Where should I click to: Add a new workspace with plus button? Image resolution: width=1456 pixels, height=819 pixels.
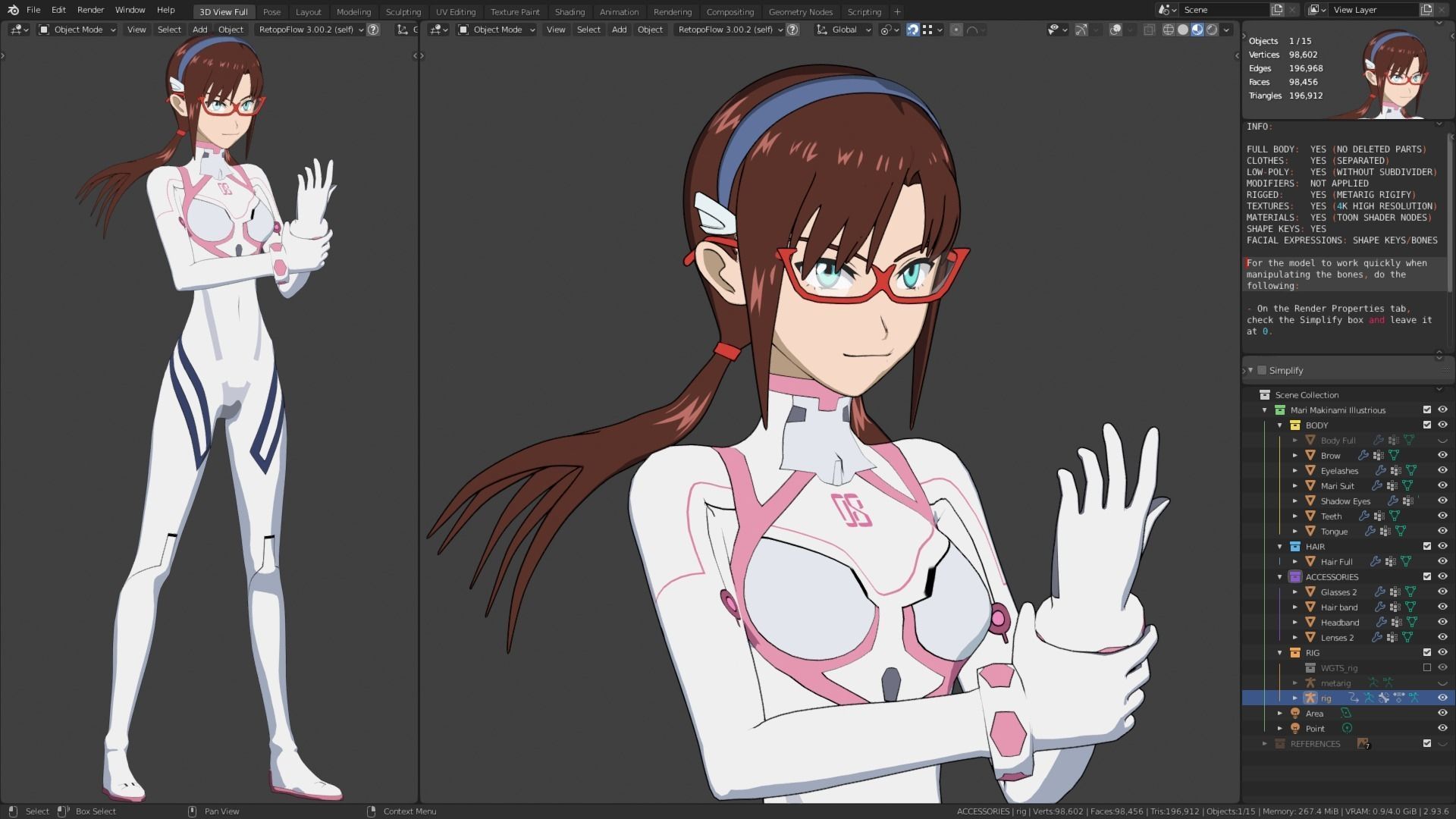(x=897, y=11)
